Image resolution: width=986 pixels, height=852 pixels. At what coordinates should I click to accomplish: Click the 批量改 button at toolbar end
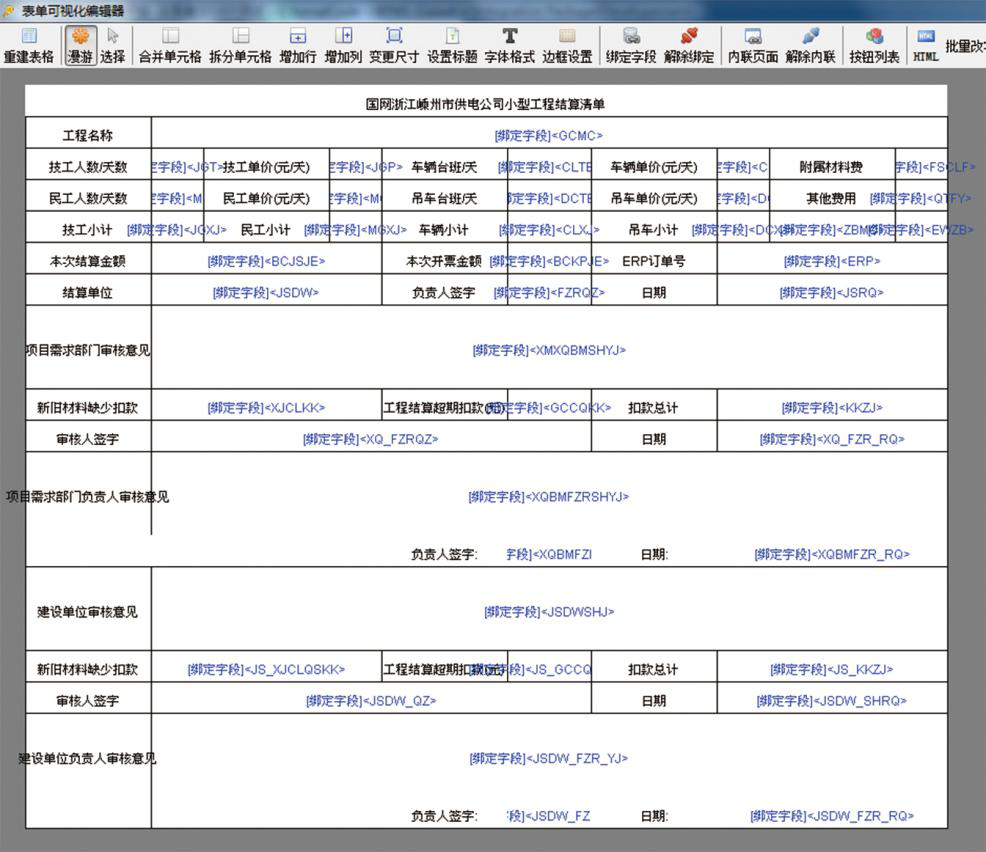coord(964,46)
